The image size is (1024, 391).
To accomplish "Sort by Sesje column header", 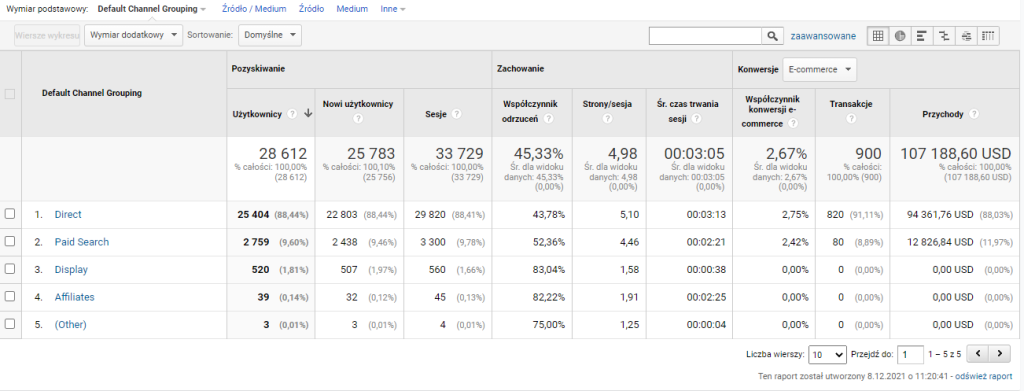I will 436,114.
